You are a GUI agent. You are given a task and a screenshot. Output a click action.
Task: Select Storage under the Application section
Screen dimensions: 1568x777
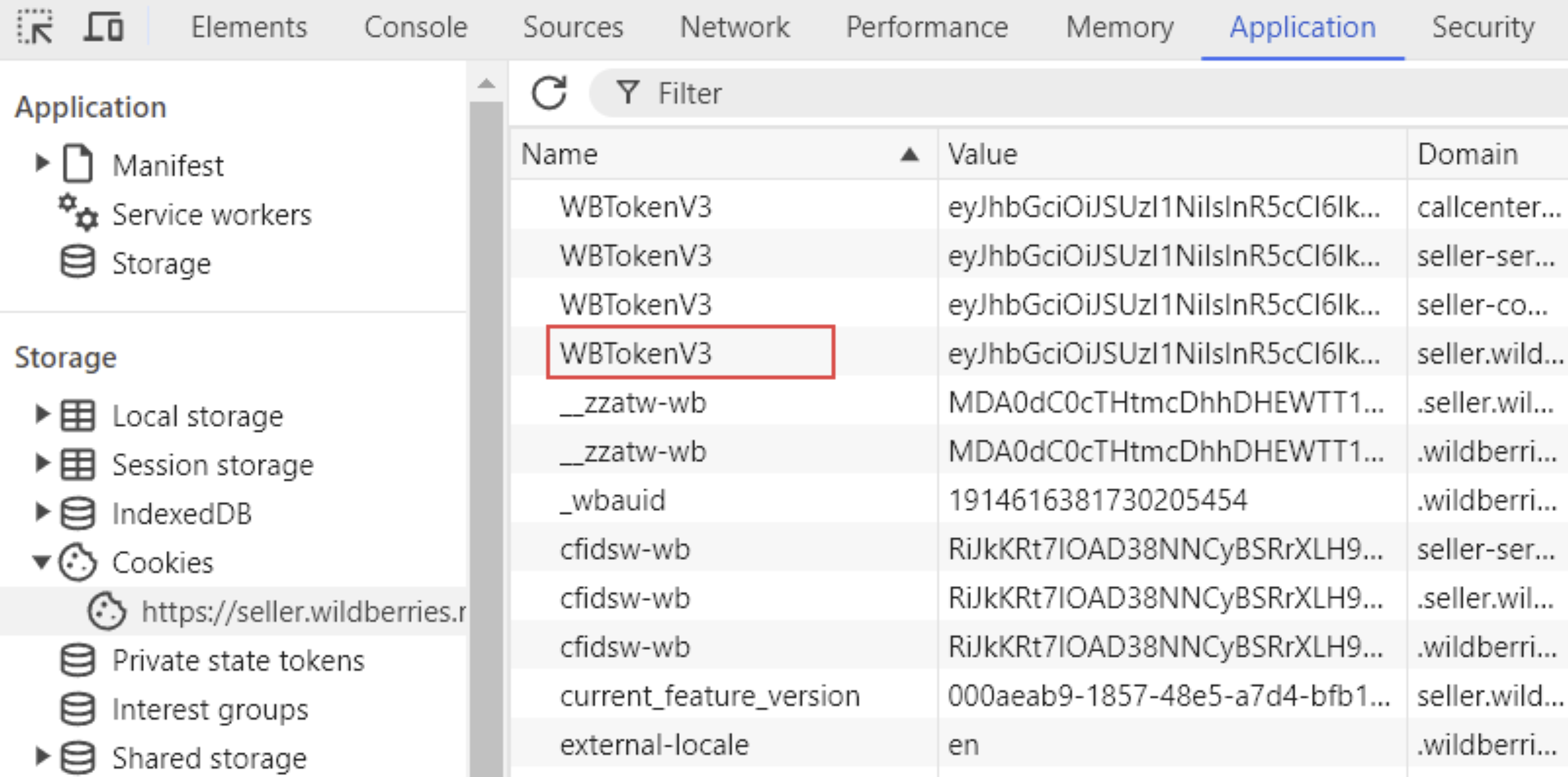(162, 263)
